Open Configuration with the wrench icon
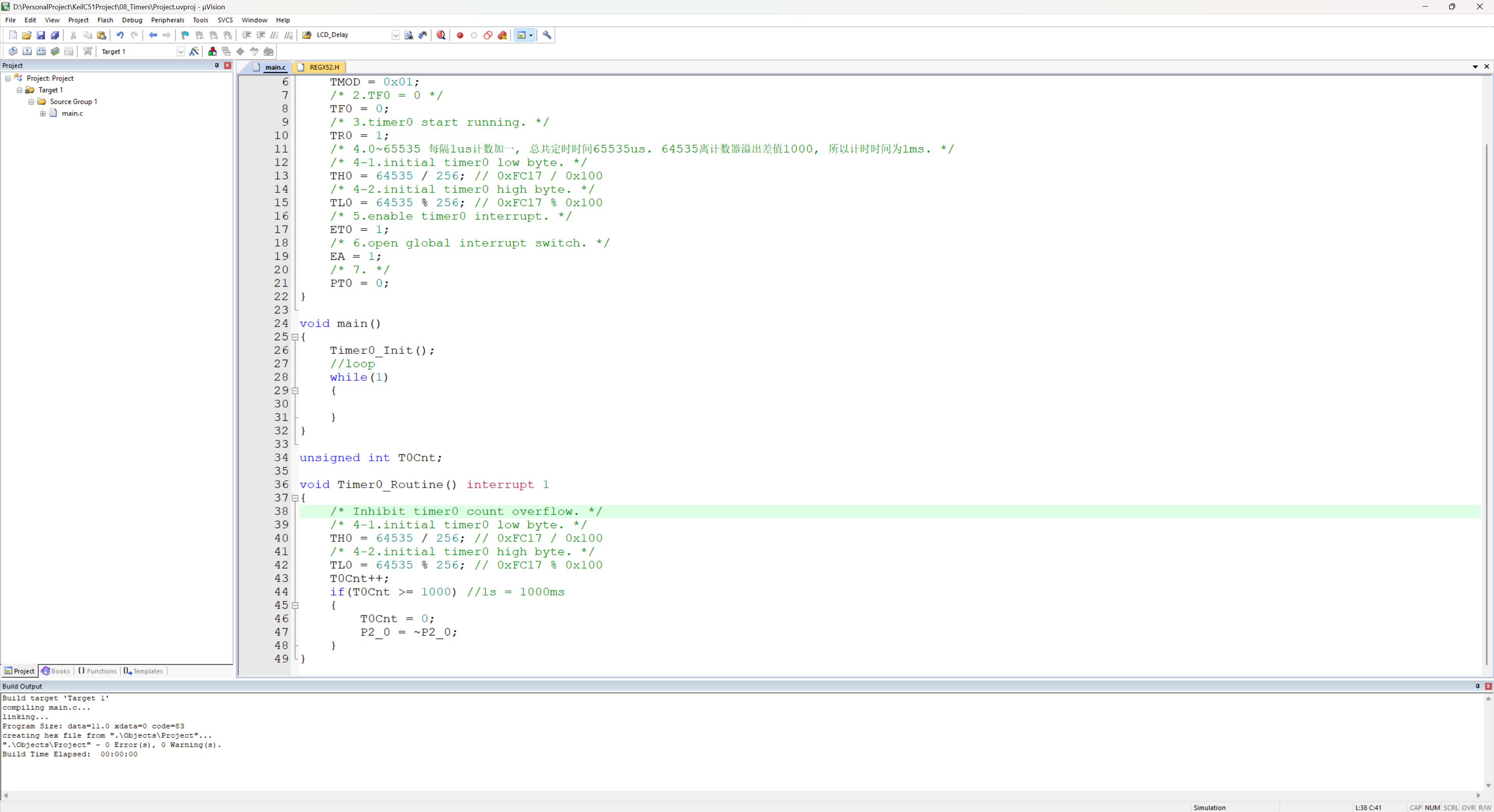Image resolution: width=1494 pixels, height=812 pixels. (x=547, y=35)
